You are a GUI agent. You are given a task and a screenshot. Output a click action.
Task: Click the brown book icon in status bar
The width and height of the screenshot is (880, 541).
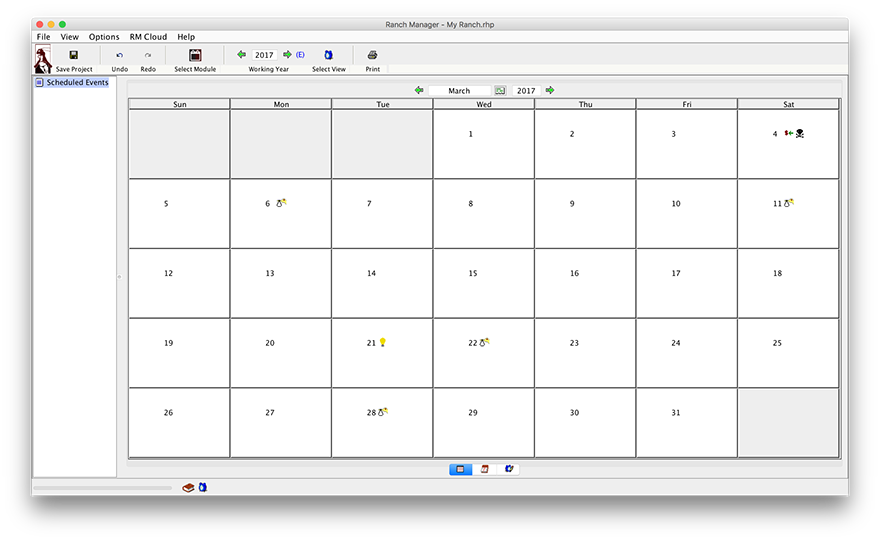coord(187,488)
